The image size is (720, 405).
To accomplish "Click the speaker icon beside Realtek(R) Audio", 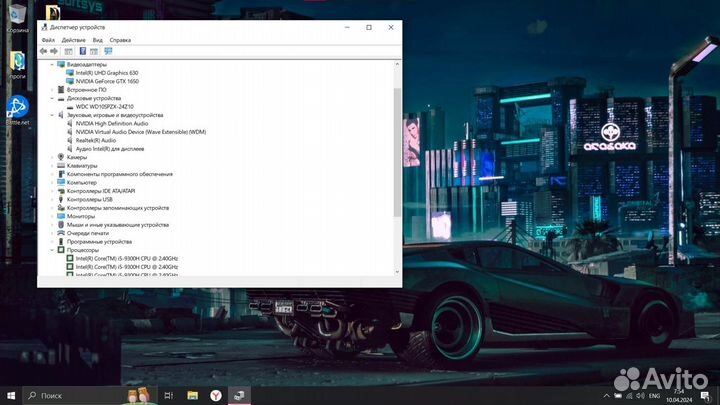I will (x=70, y=141).
